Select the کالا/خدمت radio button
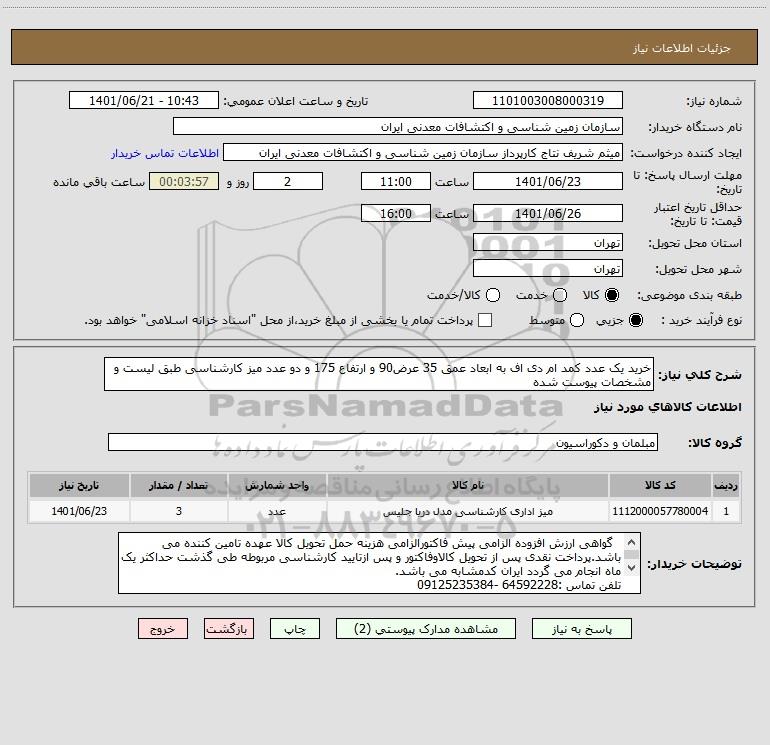Screen dimensions: 770x745 (x=493, y=295)
